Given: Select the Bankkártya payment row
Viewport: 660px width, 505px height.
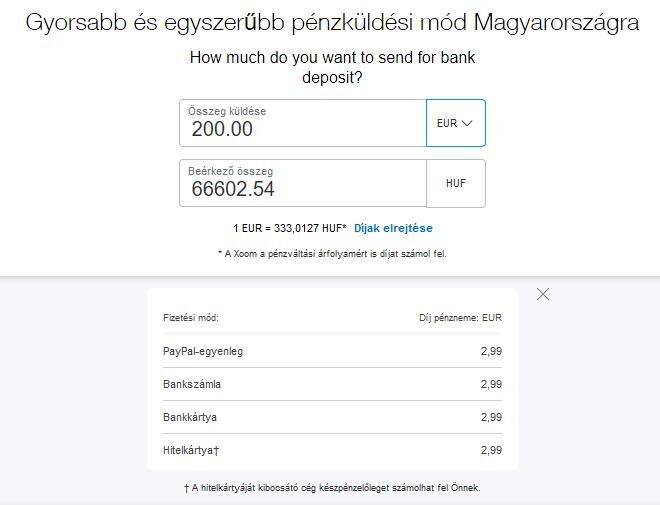Looking at the screenshot, I should tap(333, 417).
